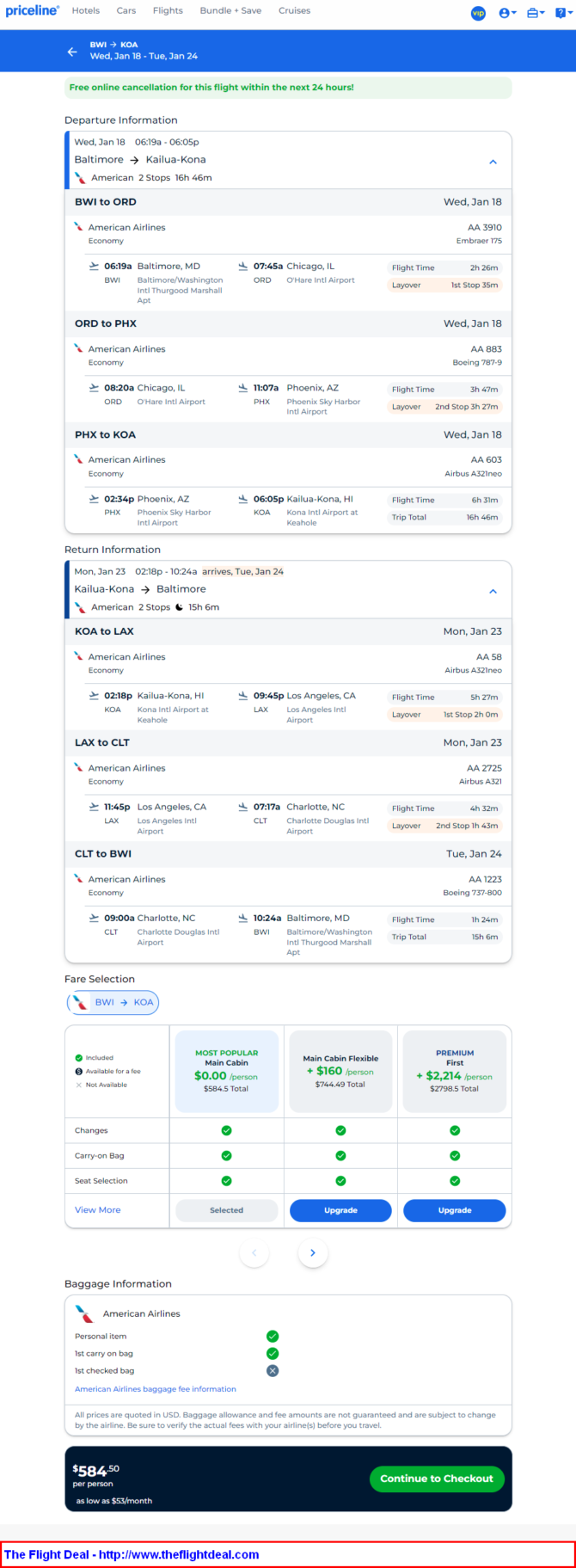Click the landing icon at 10:24a Baltimore
576x1568 pixels.
point(243,918)
